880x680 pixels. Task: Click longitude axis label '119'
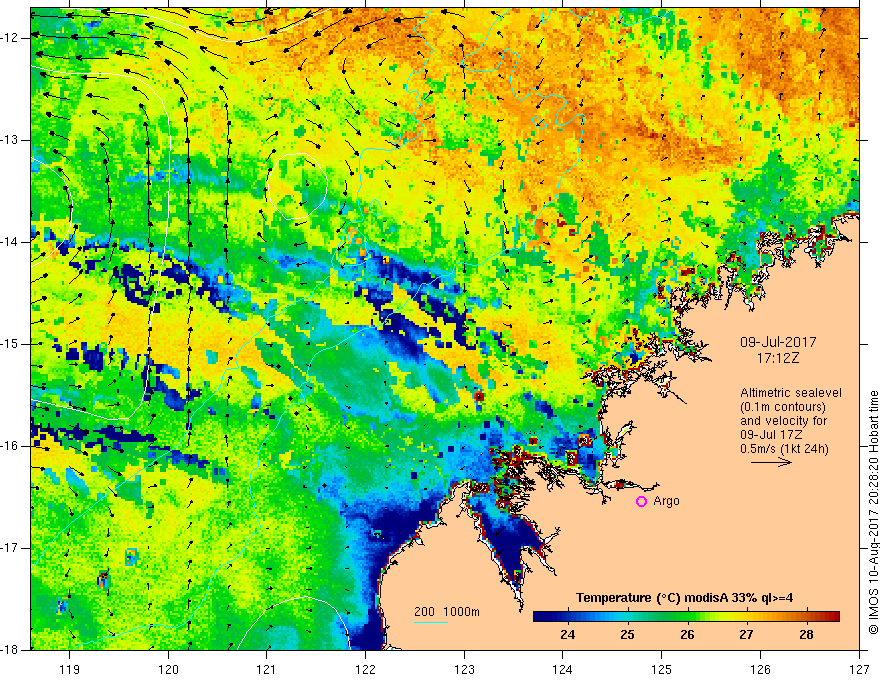coord(70,669)
